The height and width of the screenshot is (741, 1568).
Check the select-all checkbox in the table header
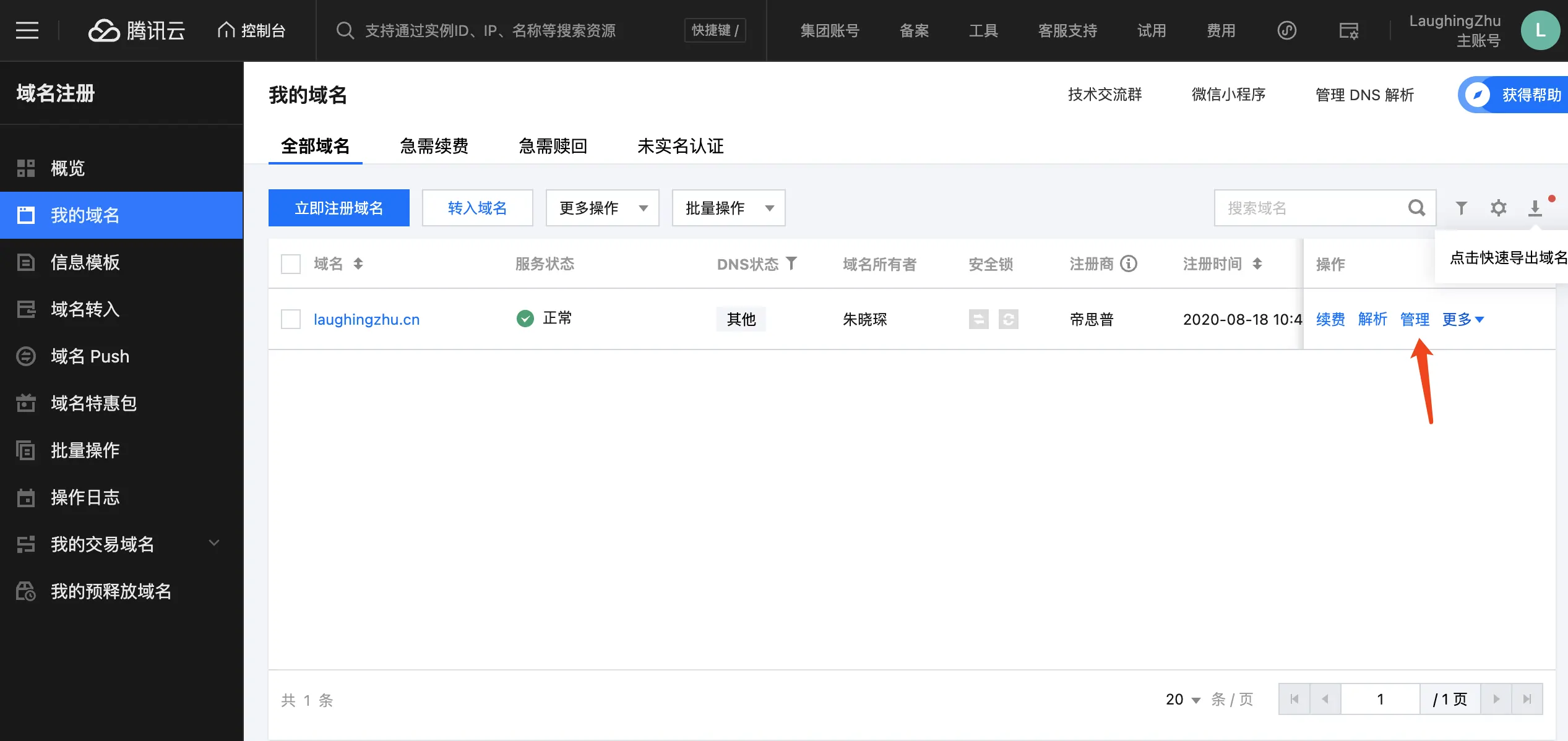[x=290, y=263]
